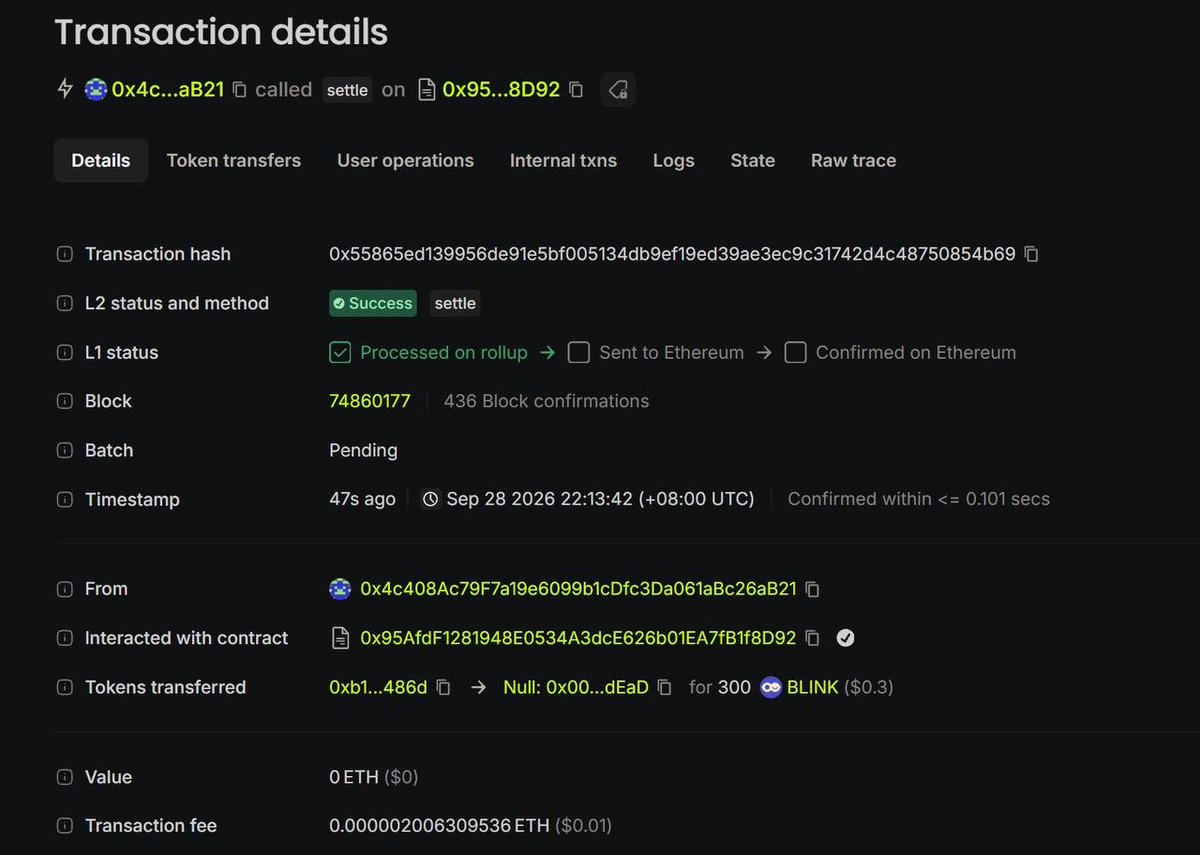Show info for Value field

[65, 777]
